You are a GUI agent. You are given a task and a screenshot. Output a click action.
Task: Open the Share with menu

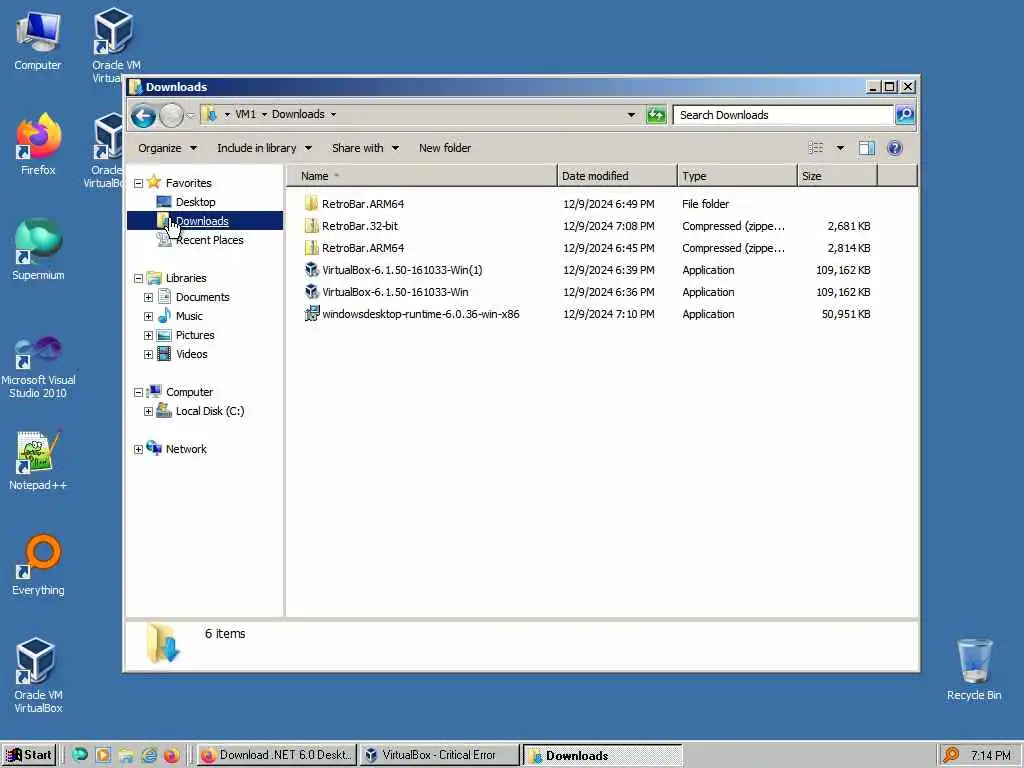(365, 148)
